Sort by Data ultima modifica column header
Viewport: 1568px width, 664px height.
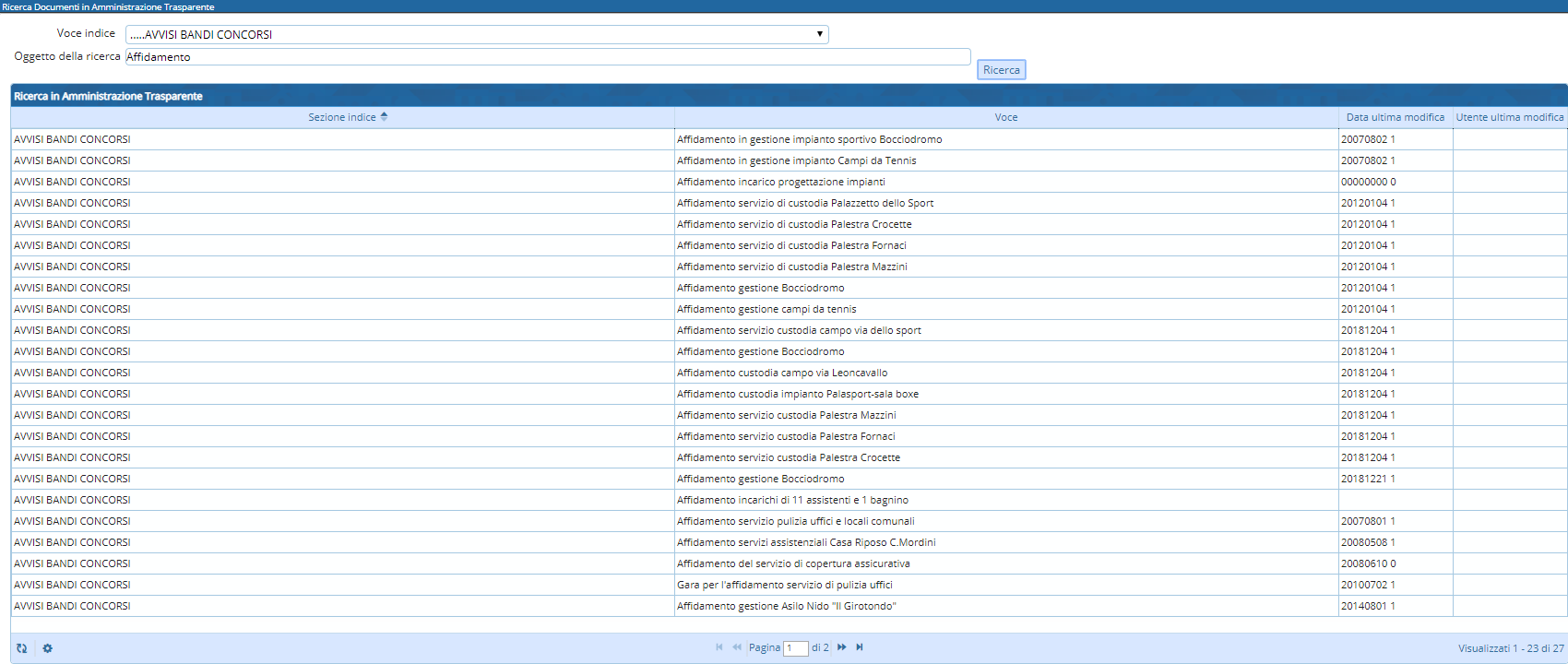pyautogui.click(x=1395, y=117)
